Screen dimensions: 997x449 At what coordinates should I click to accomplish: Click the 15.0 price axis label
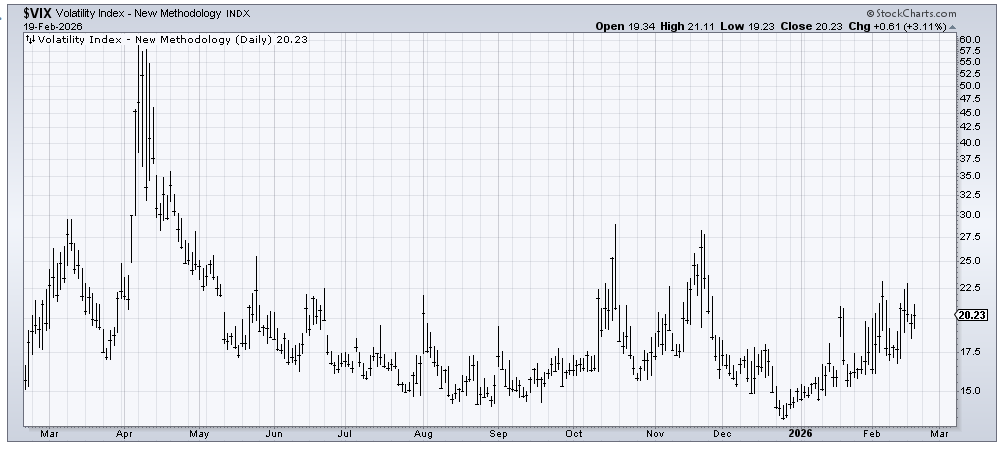969,391
